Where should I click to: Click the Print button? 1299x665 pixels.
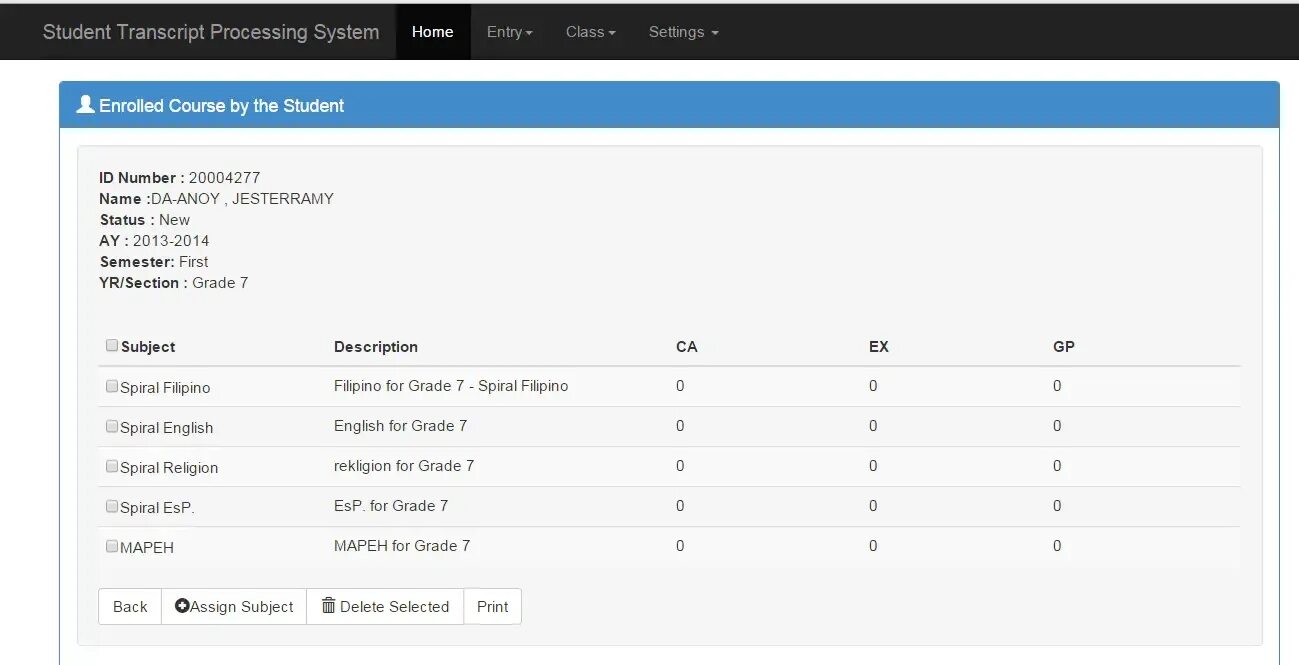click(x=492, y=606)
